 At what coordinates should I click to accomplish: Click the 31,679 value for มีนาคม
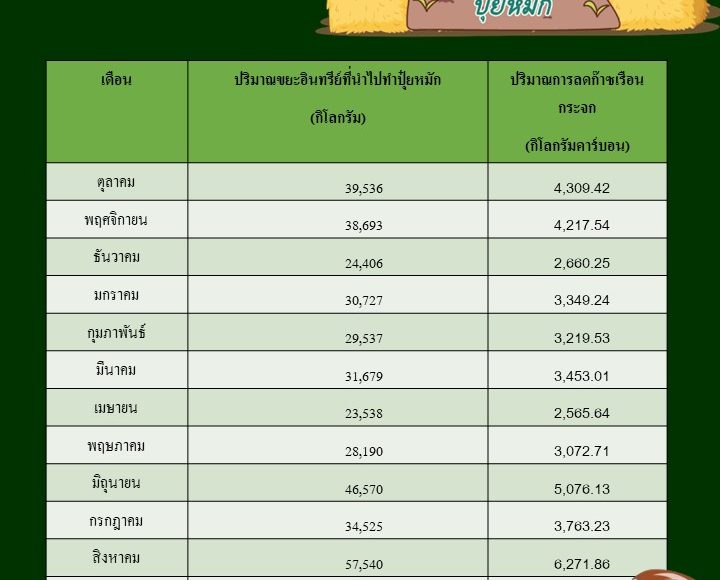tap(364, 377)
